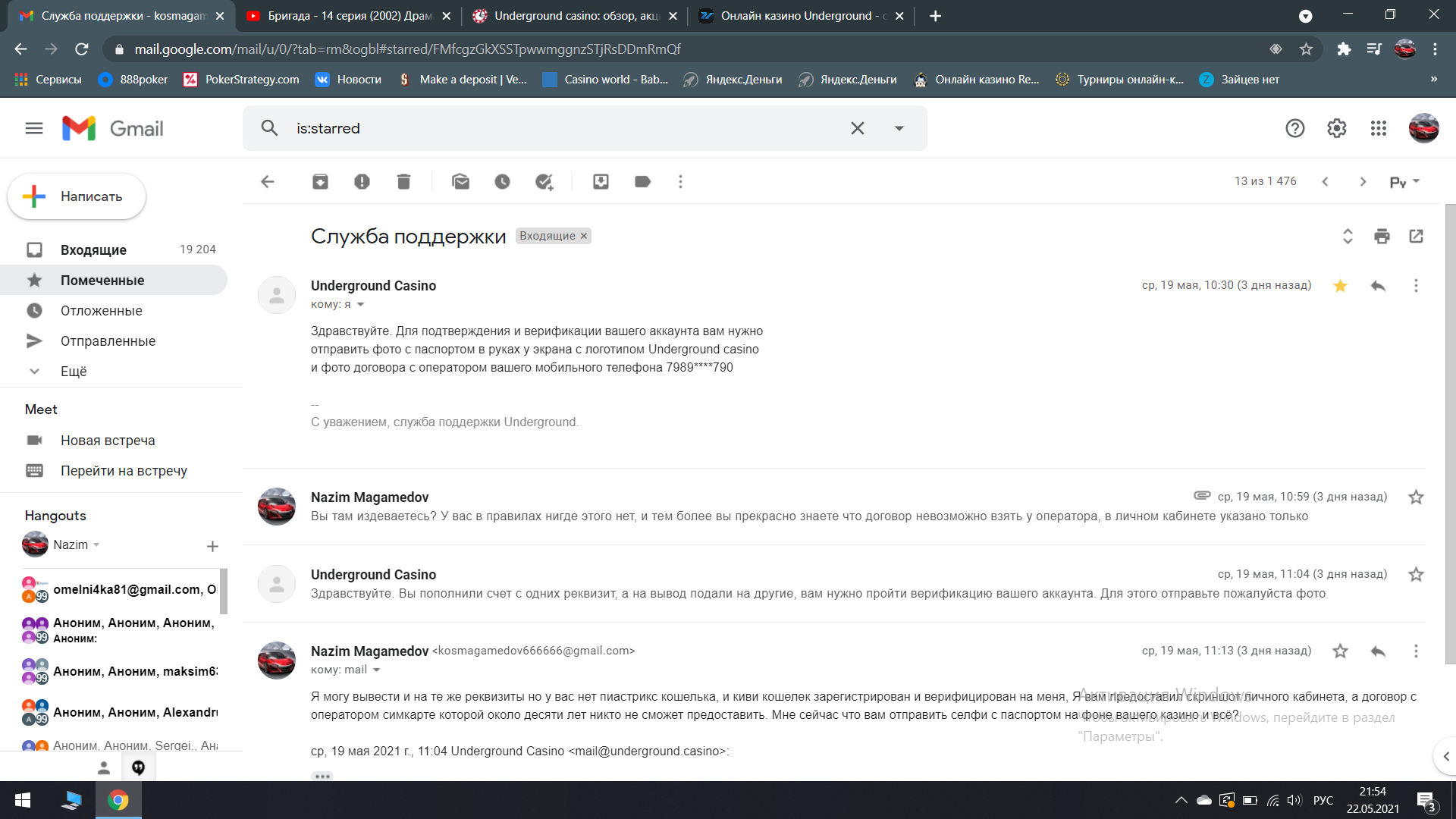
Task: Show hidden bookmarks chevron
Action: click(x=1433, y=79)
